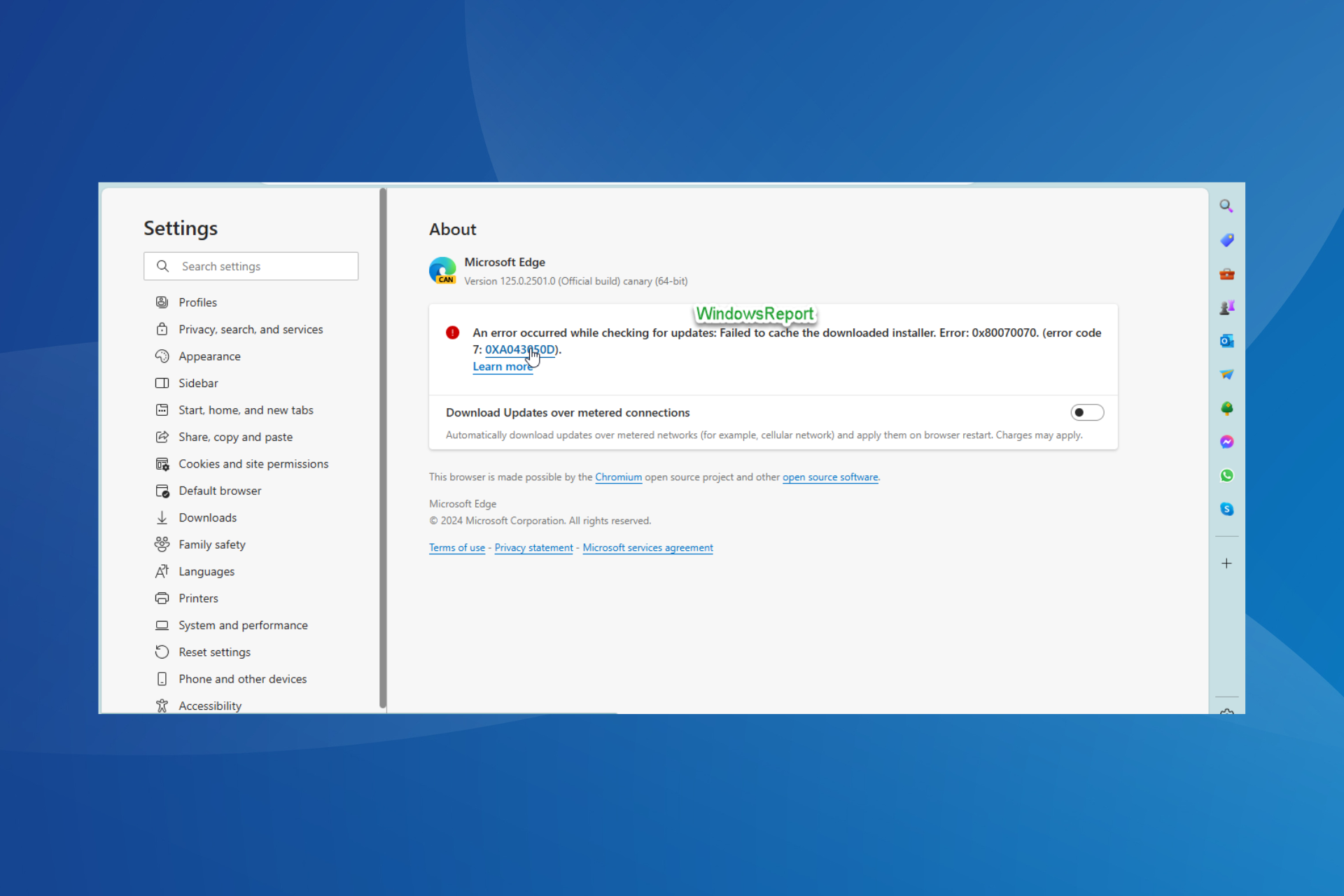Open the WhatsApp sidebar icon

pos(1226,475)
